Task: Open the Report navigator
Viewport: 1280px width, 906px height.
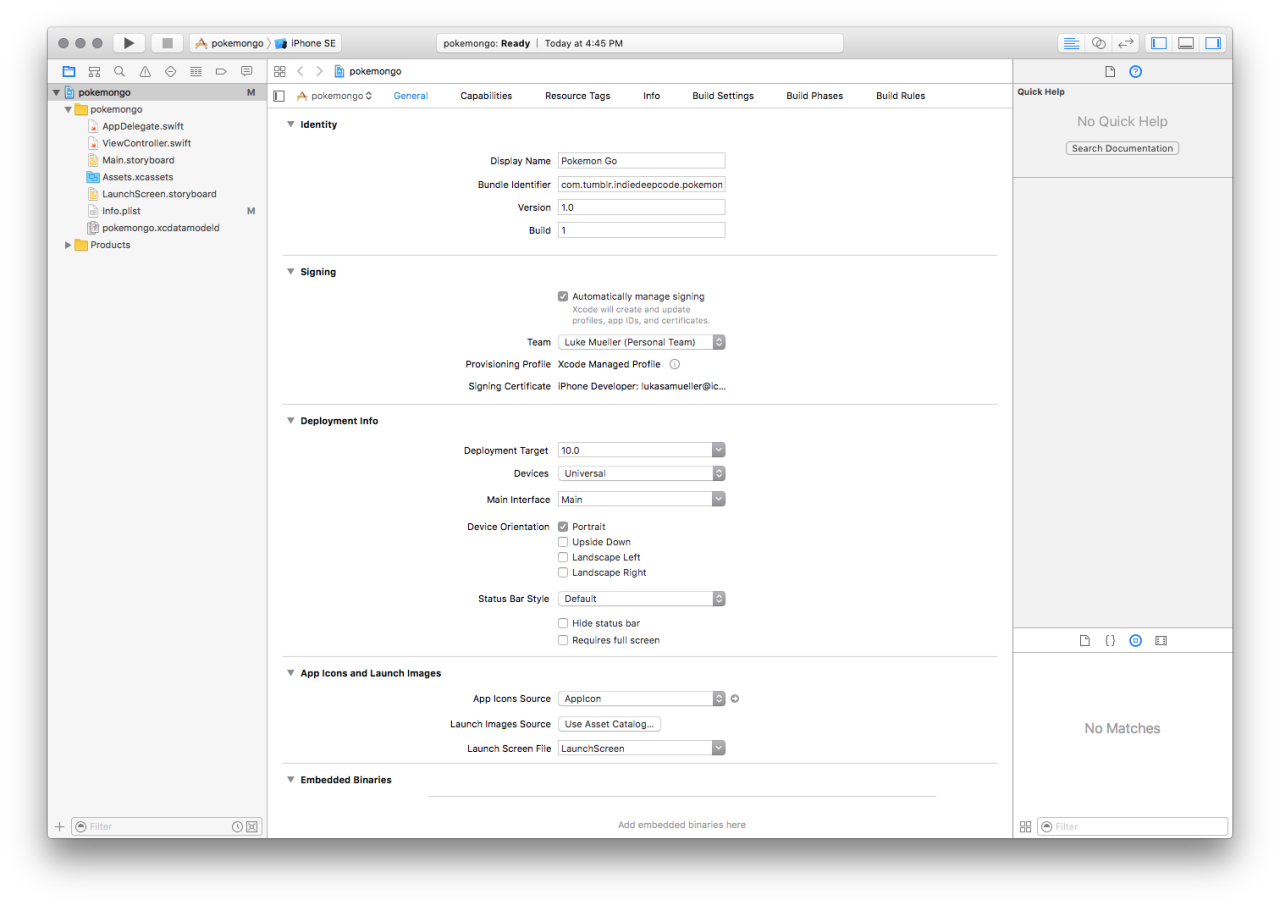Action: point(247,71)
